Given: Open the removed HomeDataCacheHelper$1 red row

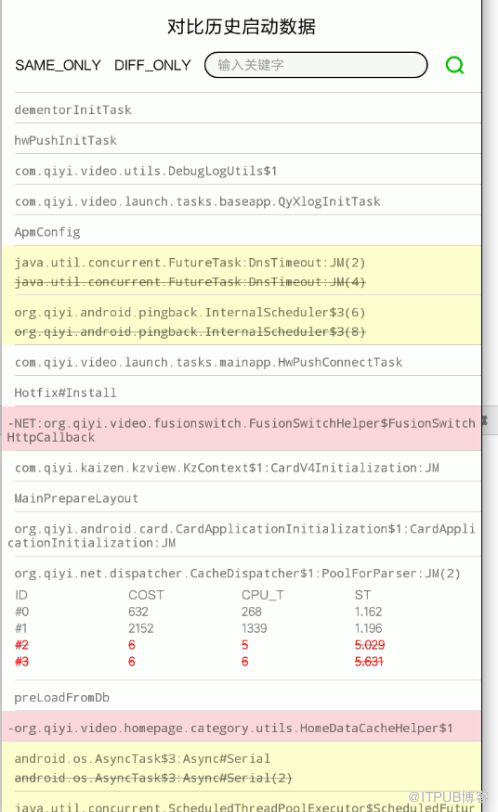Looking at the screenshot, I should point(241,727).
